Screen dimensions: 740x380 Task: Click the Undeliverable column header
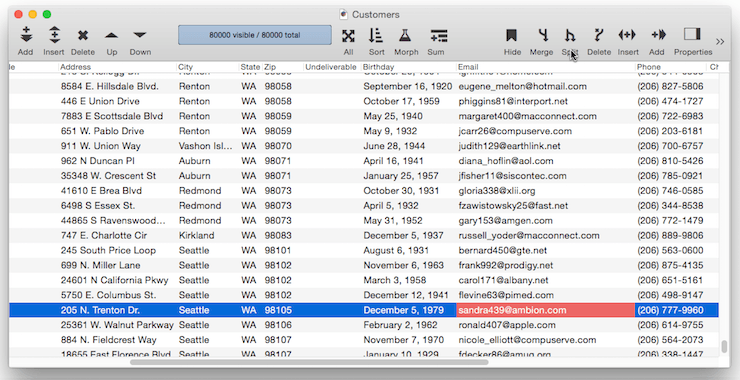point(331,67)
